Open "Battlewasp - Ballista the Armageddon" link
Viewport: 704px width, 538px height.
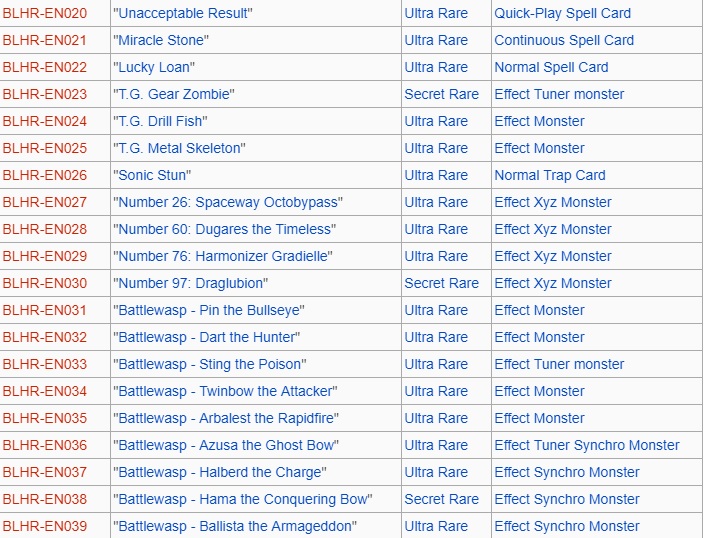click(237, 527)
